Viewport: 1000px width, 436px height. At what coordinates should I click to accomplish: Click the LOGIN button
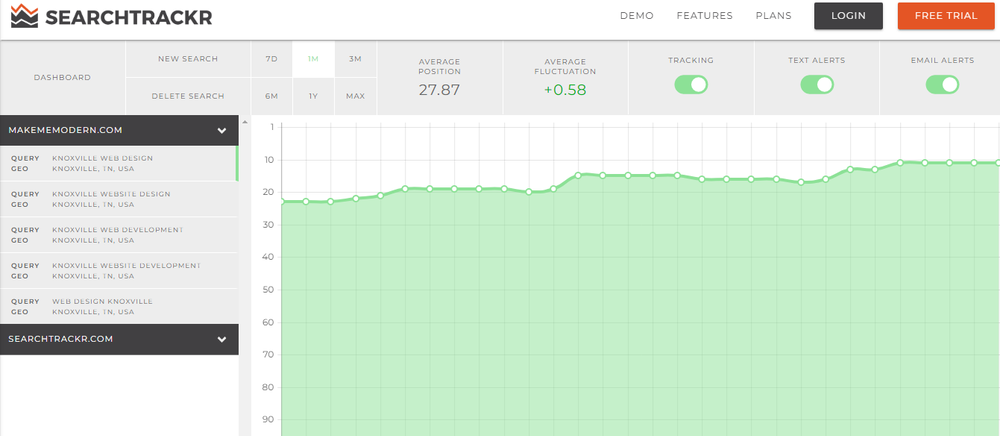(848, 16)
